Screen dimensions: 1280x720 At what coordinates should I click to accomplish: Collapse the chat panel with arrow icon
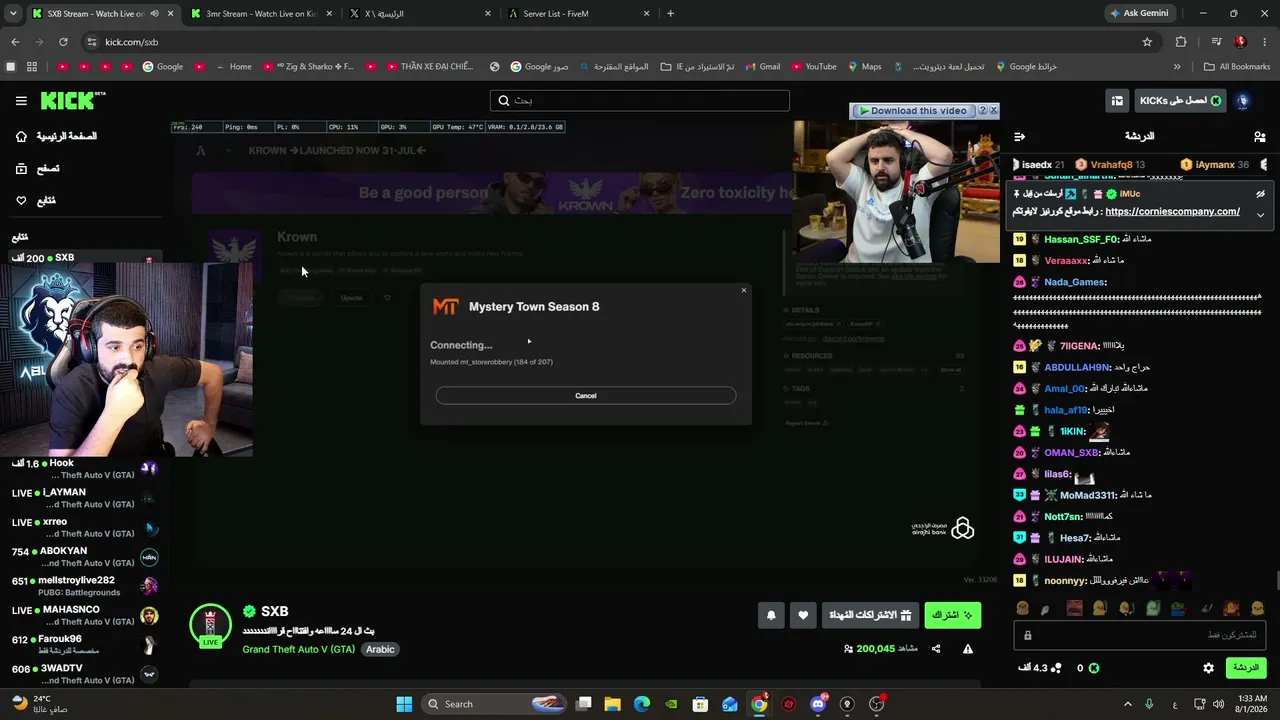pos(1019,136)
